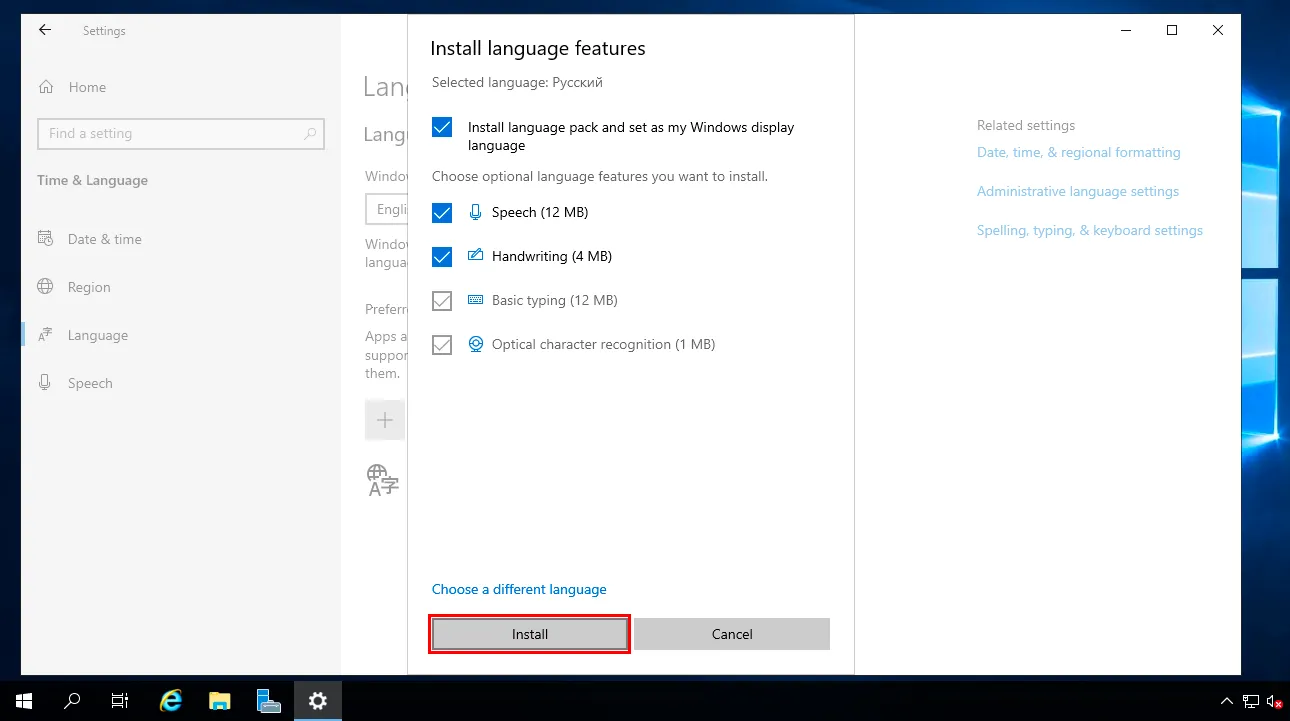Open File Explorer from the taskbar

tap(219, 701)
